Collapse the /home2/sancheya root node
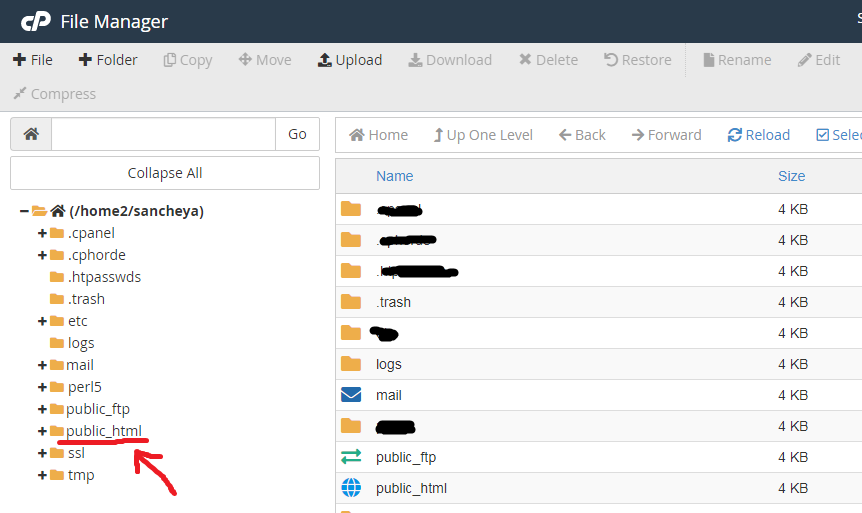Viewport: 862px width, 513px height. (24, 211)
